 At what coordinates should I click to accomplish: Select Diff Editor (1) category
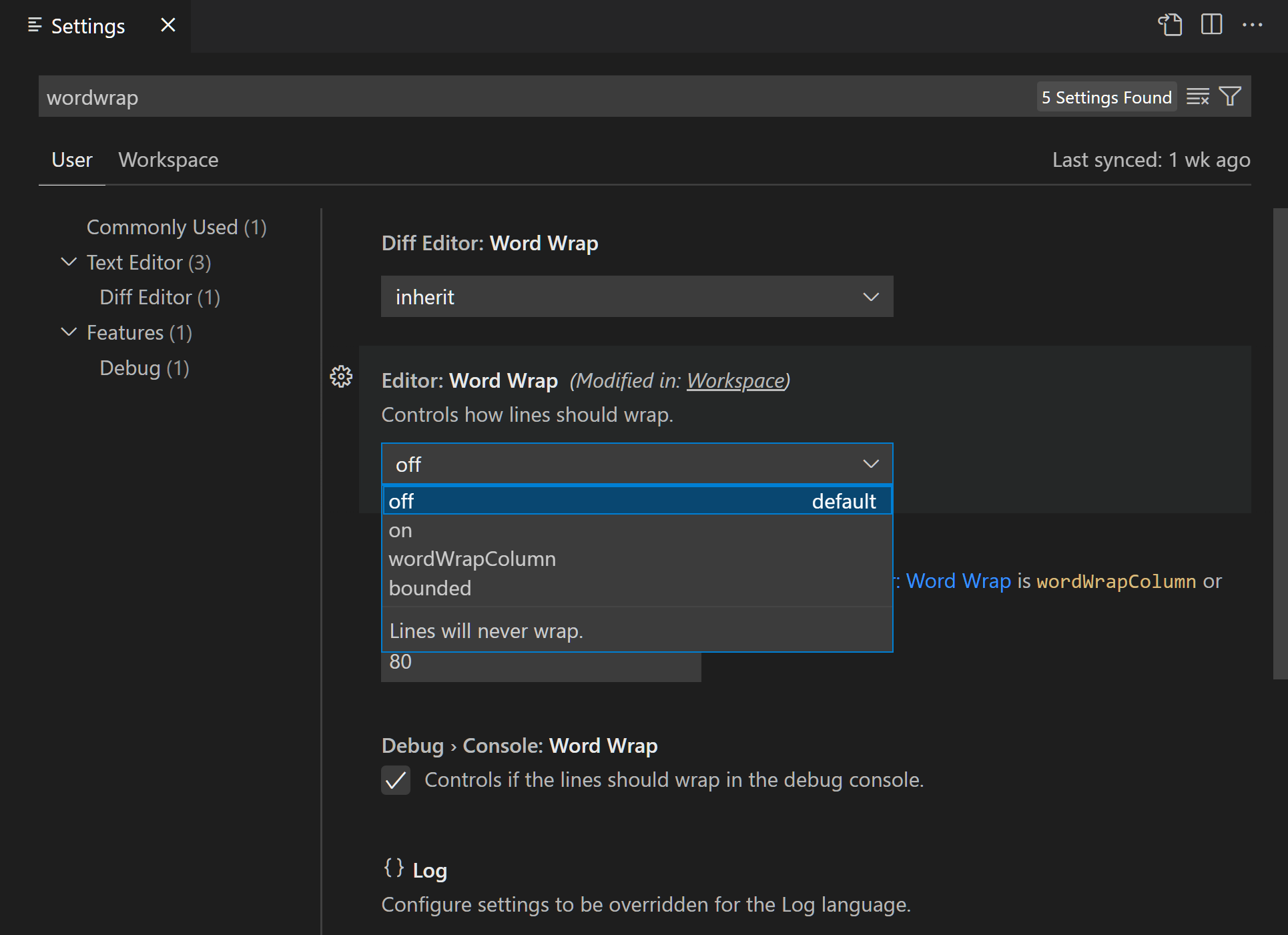coord(160,298)
